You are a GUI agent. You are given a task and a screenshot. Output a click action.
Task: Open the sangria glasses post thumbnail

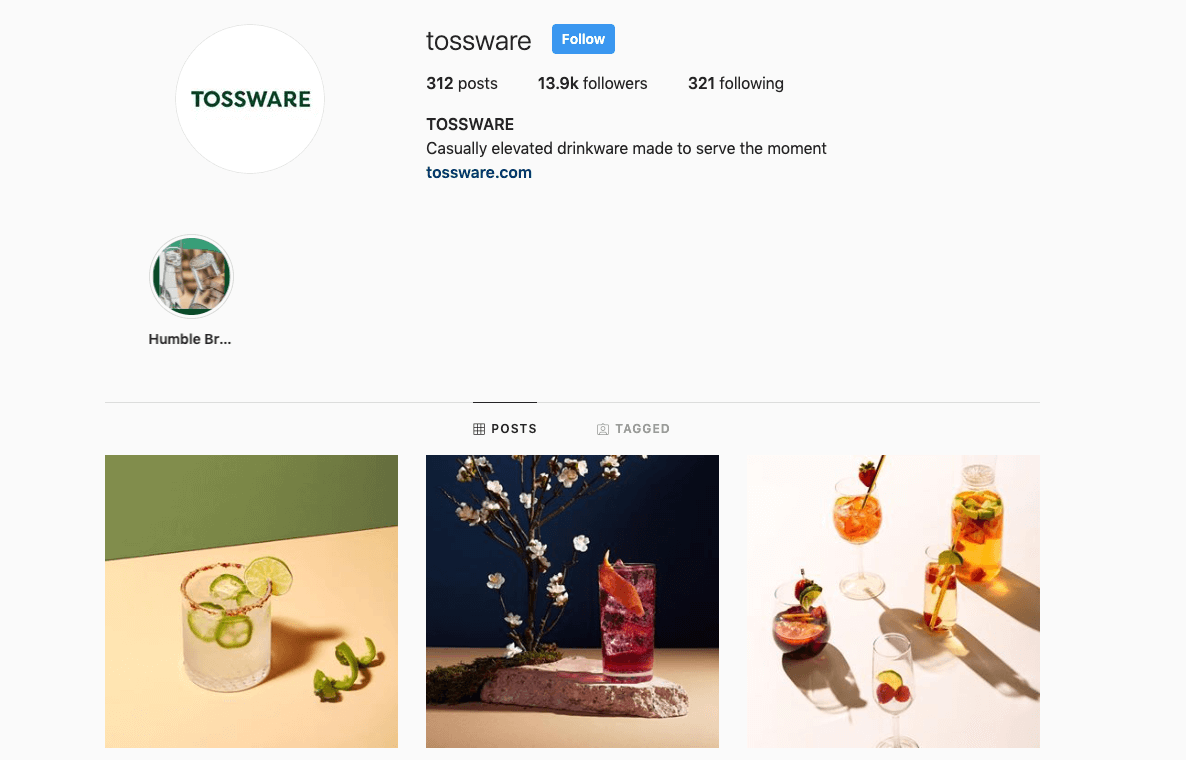coord(893,601)
